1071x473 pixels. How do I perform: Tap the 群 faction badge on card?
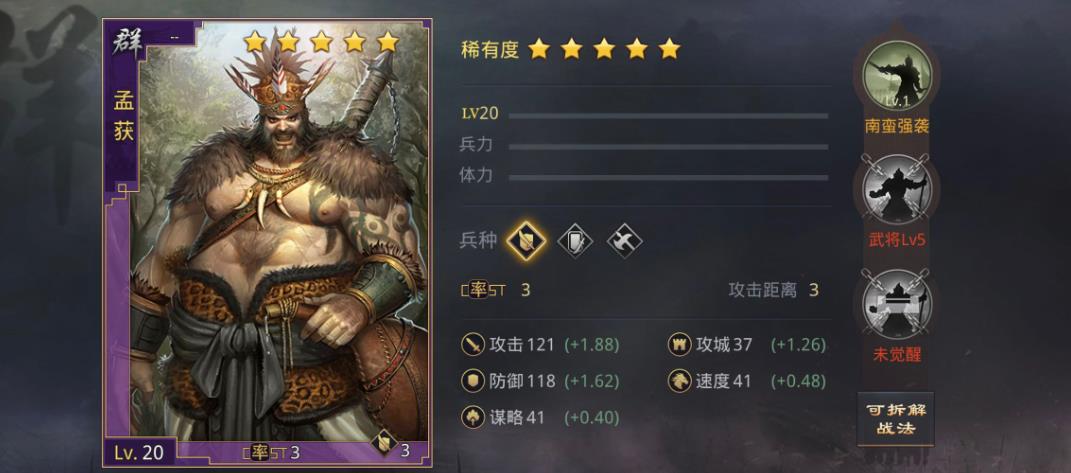click(x=128, y=42)
